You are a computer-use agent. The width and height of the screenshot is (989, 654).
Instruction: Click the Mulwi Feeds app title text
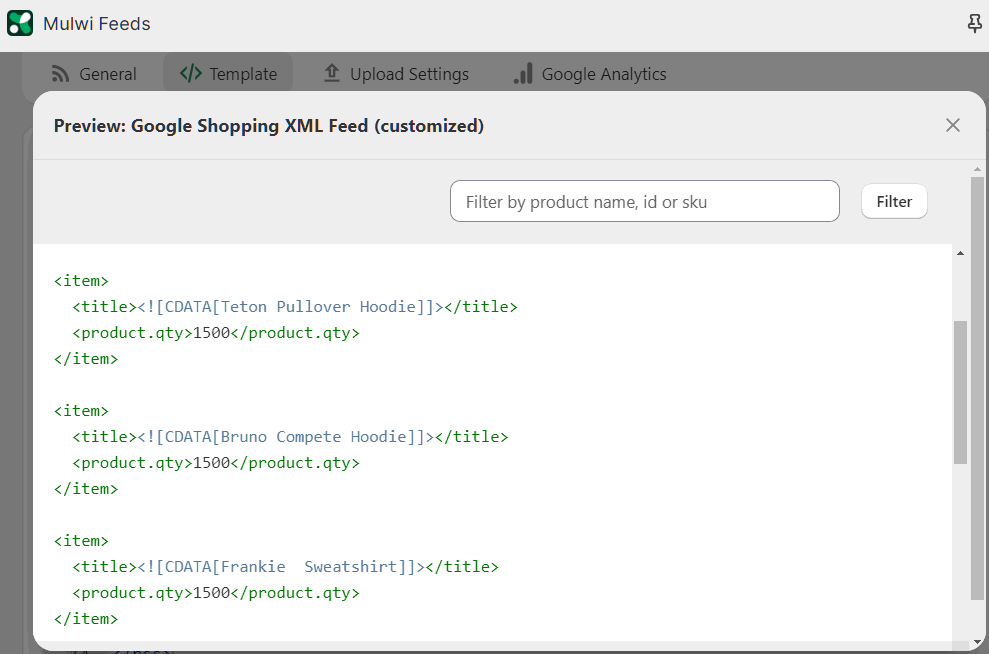(97, 24)
